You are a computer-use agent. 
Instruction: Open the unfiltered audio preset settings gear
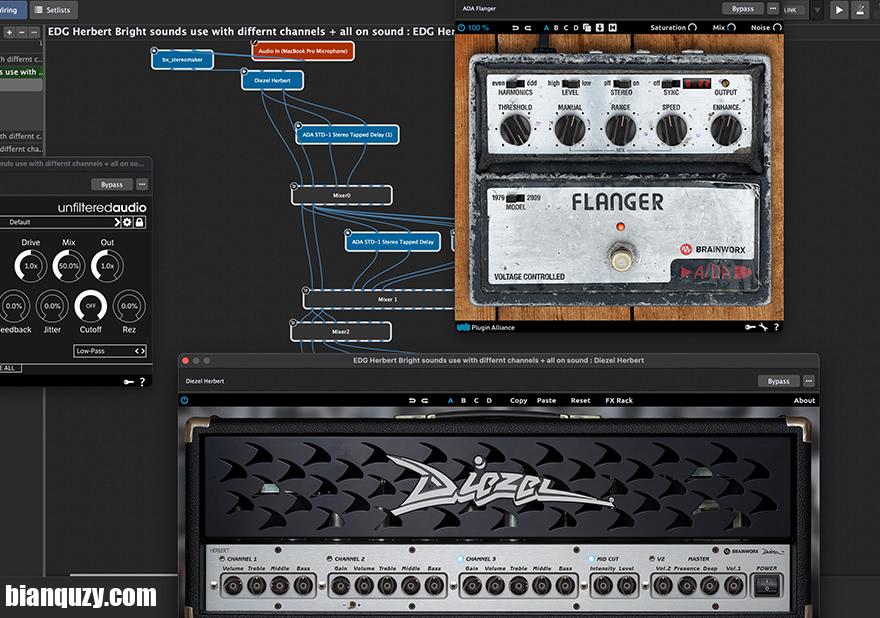click(127, 222)
